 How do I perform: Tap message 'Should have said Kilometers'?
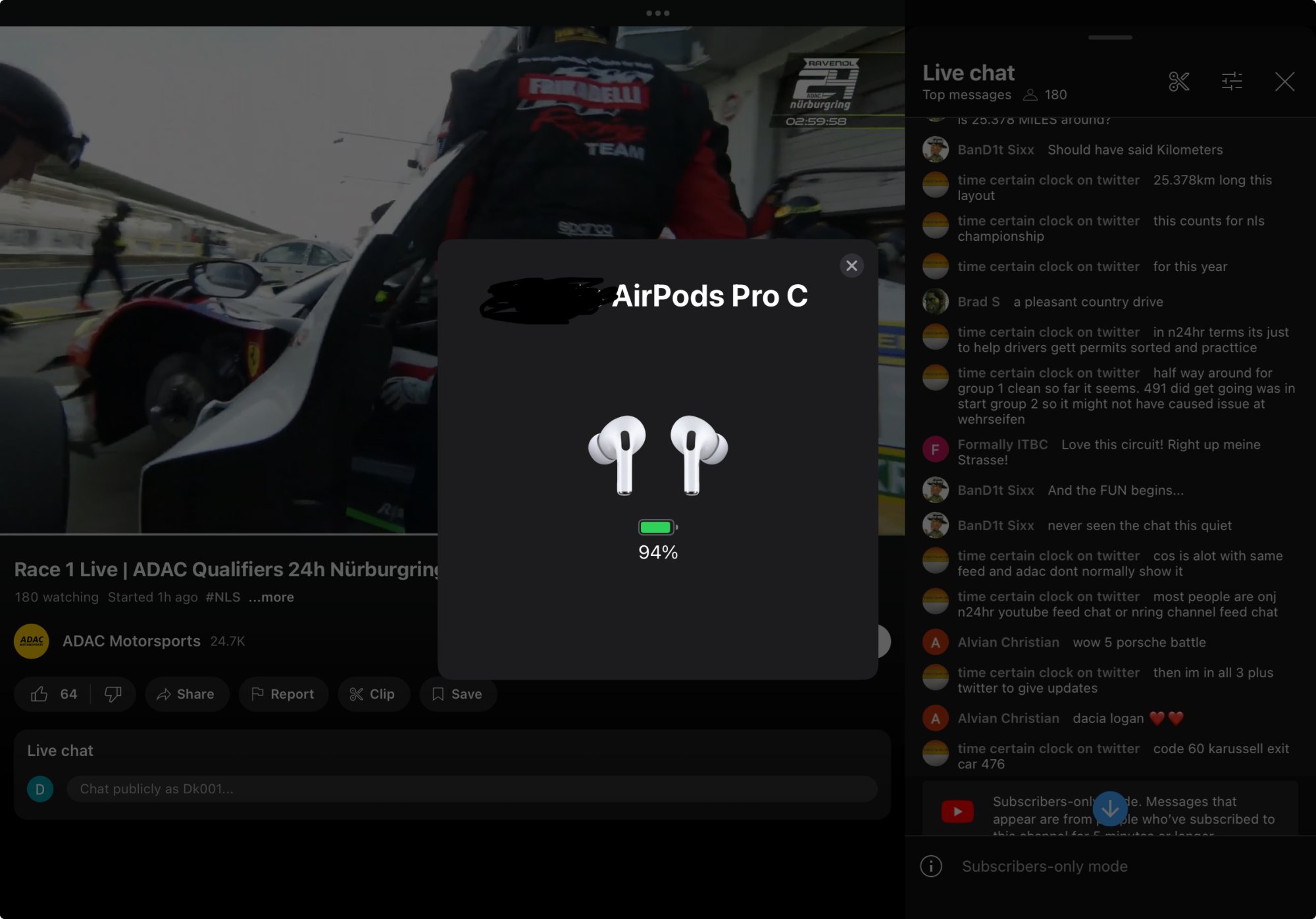(x=1135, y=150)
